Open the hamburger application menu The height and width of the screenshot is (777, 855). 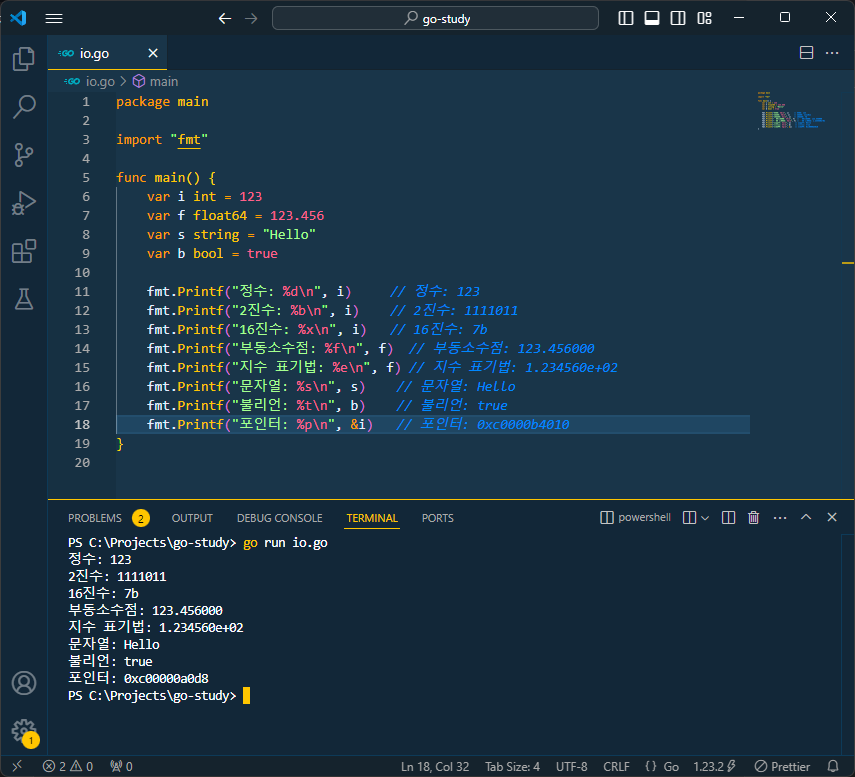pyautogui.click(x=54, y=17)
